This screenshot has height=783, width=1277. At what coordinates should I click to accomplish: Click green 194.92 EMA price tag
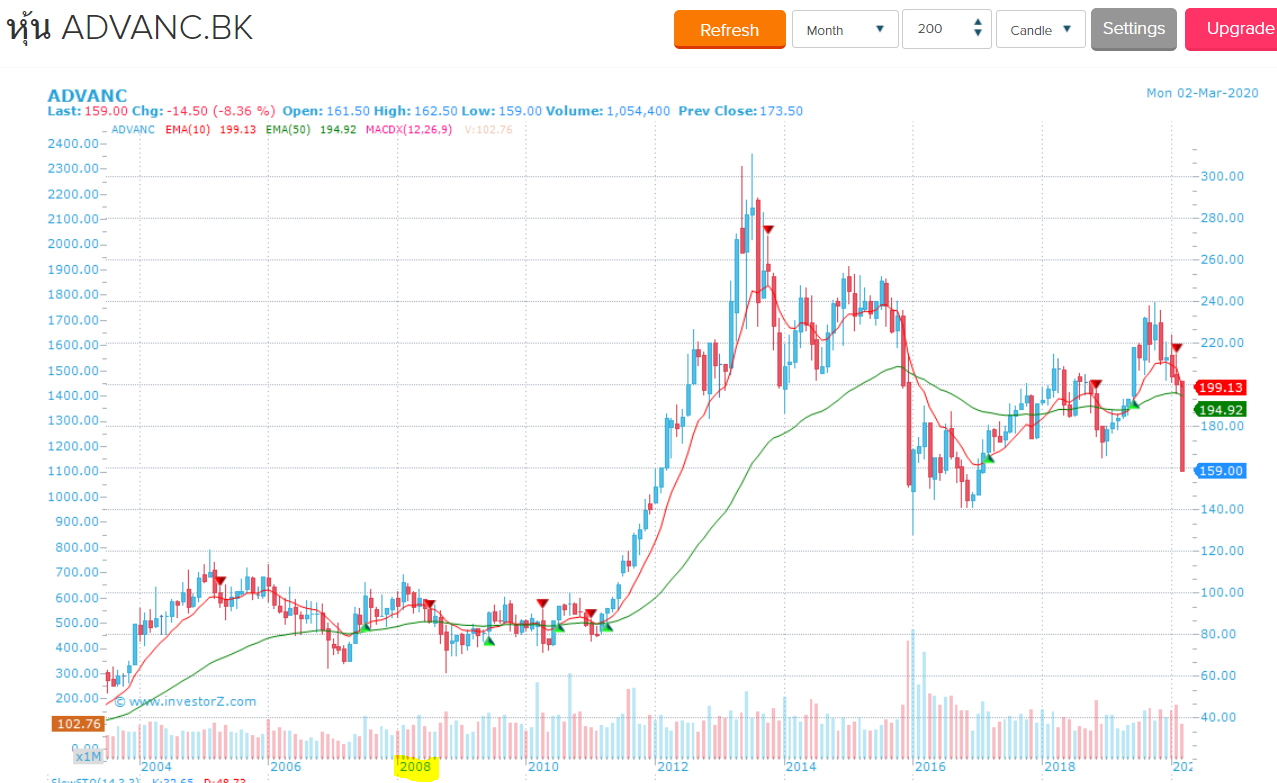(1221, 410)
